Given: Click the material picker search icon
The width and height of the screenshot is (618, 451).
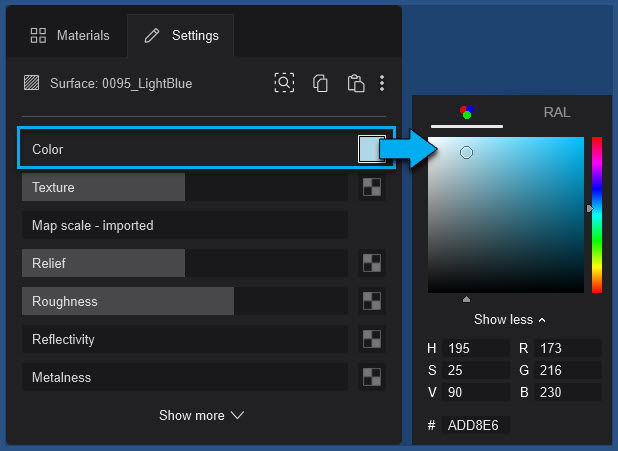Looking at the screenshot, I should pos(284,84).
